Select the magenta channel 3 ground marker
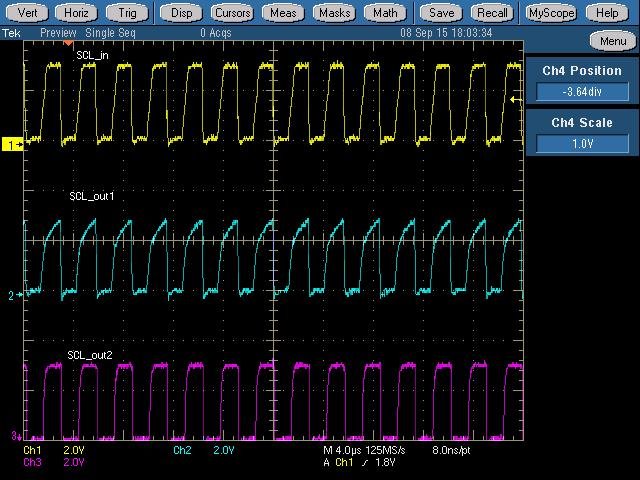 [14, 436]
